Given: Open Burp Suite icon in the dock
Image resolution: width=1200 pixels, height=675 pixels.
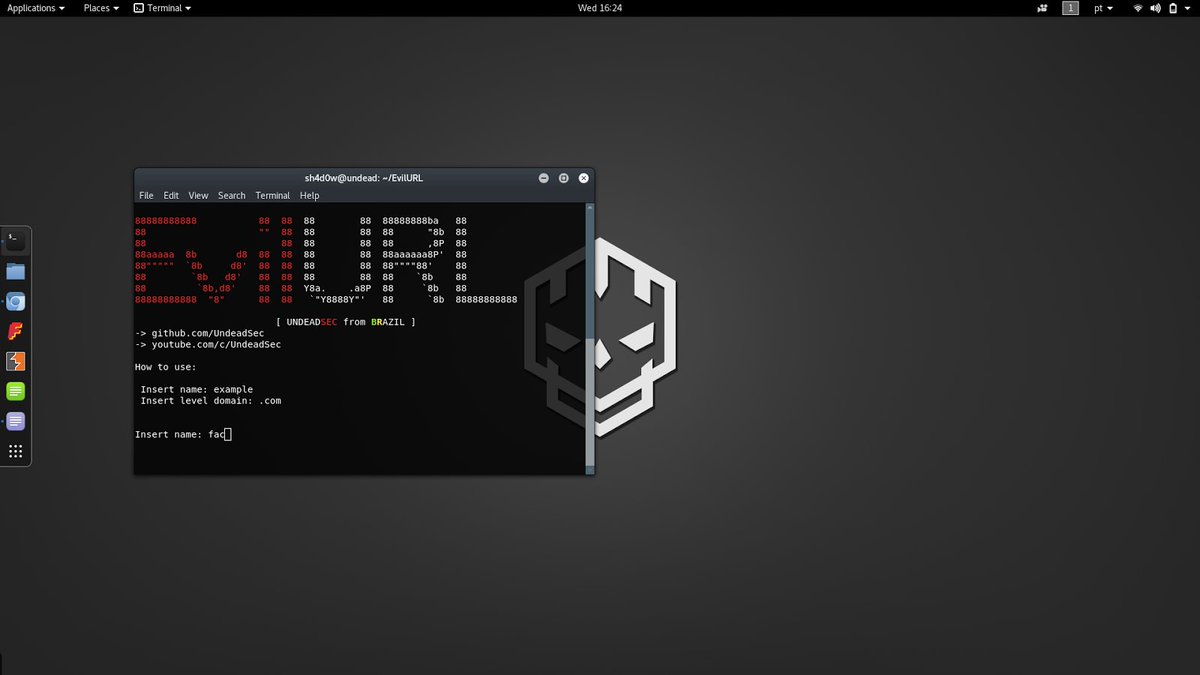Looking at the screenshot, I should (x=15, y=361).
